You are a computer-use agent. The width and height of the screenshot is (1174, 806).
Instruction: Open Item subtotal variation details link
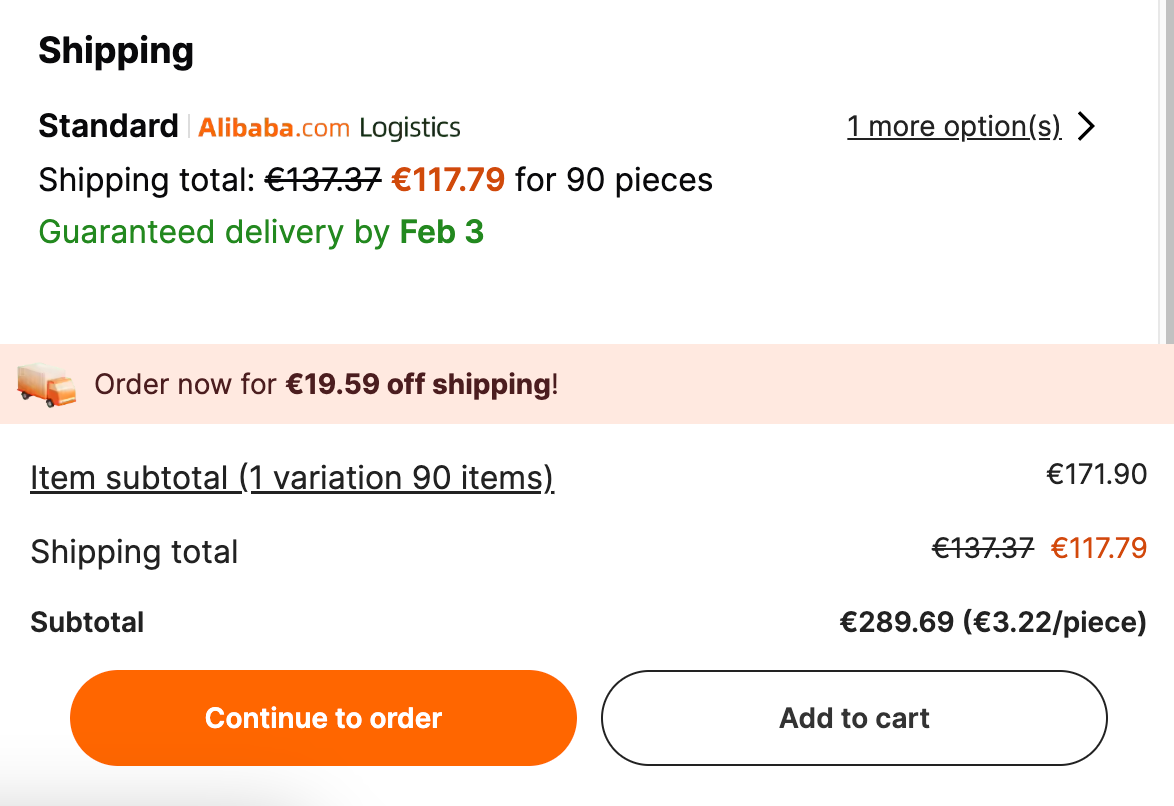click(292, 478)
